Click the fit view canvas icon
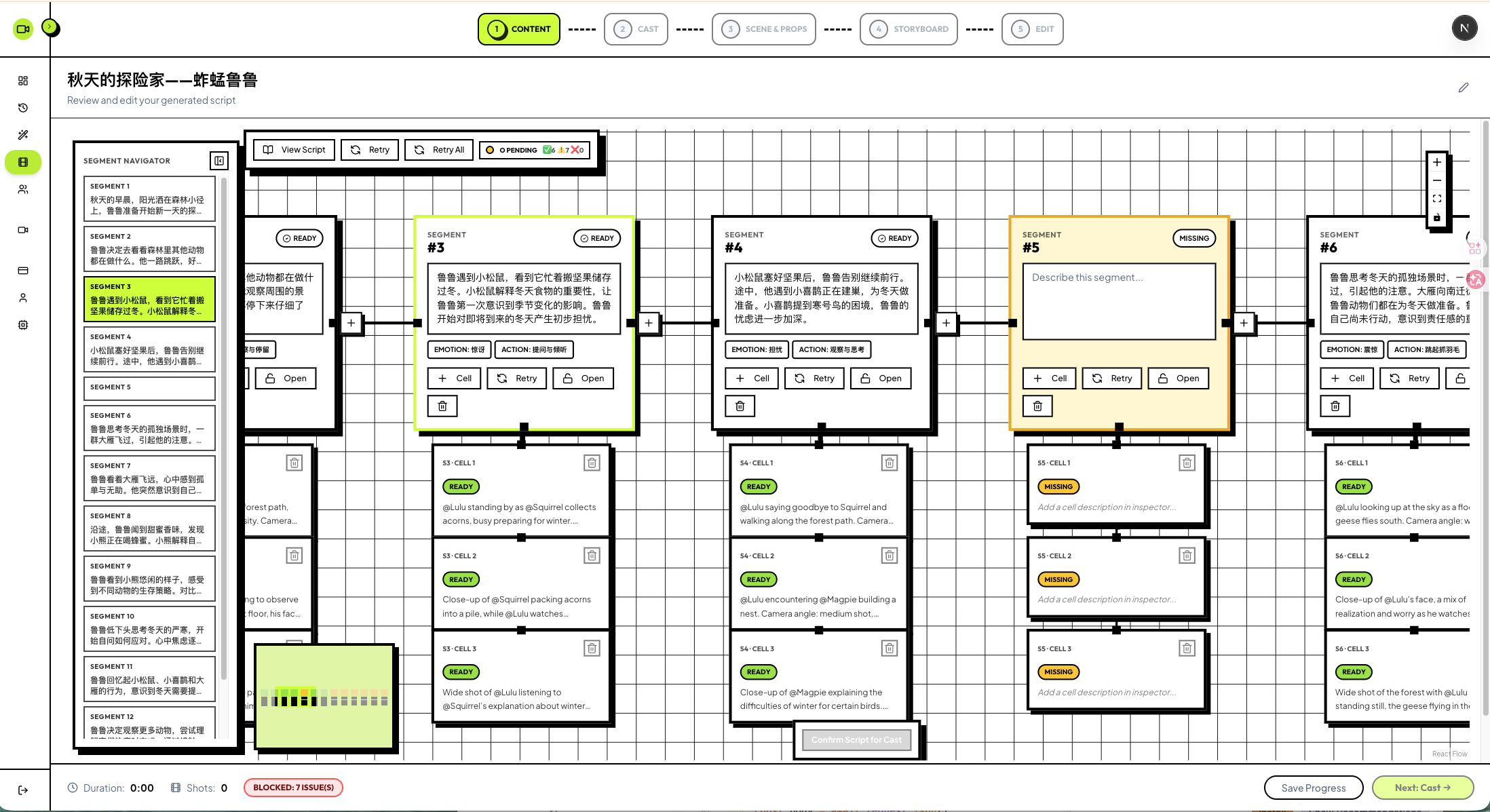 1436,199
